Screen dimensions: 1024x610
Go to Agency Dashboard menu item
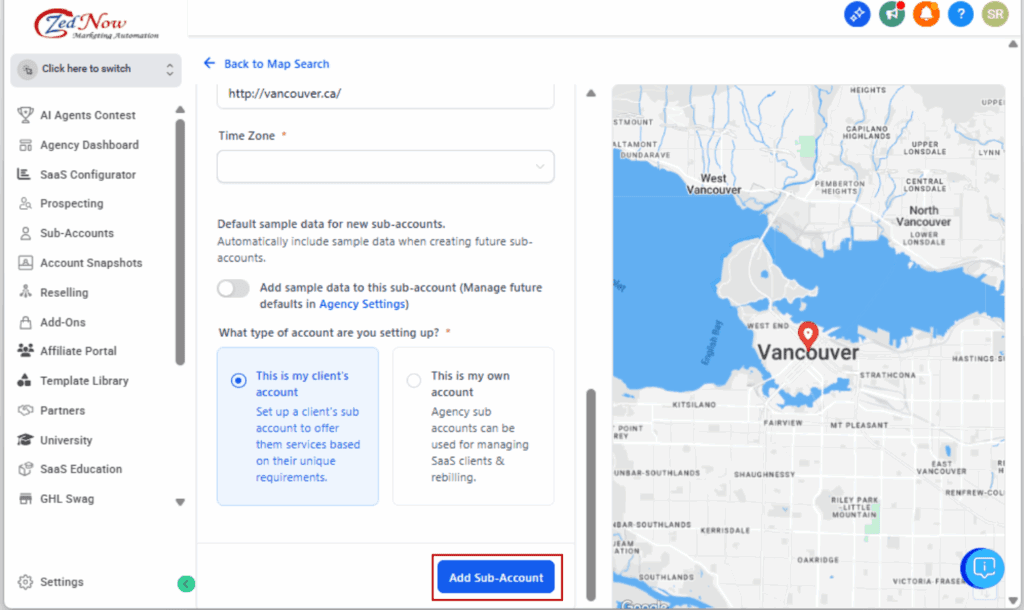tap(89, 145)
